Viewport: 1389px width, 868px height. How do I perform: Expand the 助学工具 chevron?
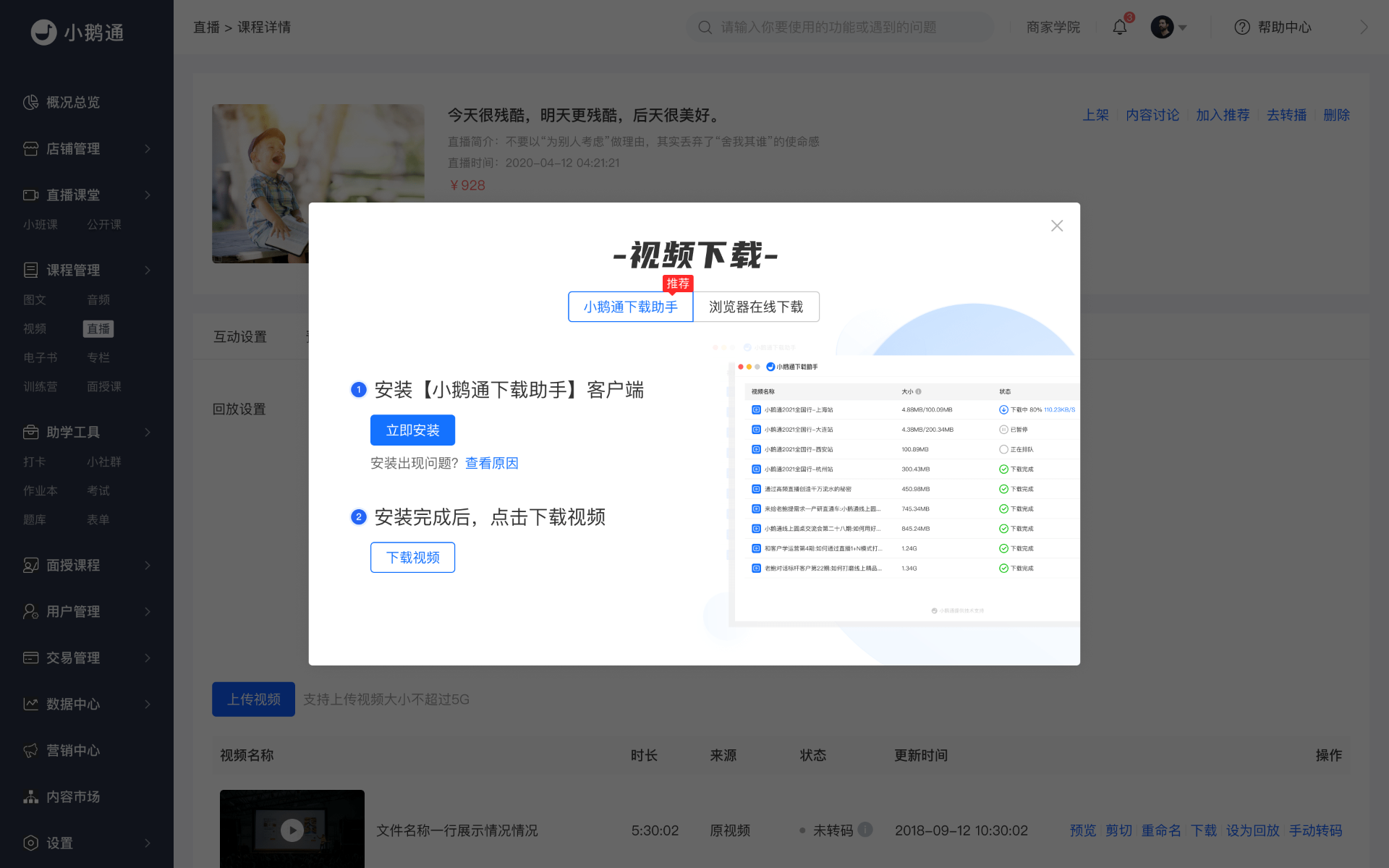point(148,432)
